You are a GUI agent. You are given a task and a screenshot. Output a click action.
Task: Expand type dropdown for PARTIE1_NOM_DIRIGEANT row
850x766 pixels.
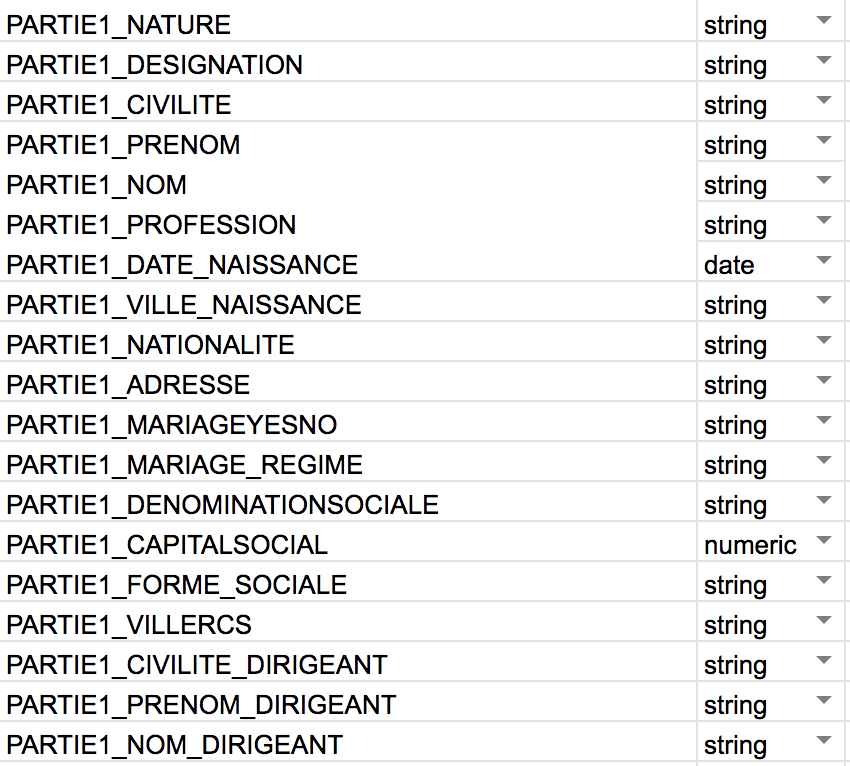point(823,740)
